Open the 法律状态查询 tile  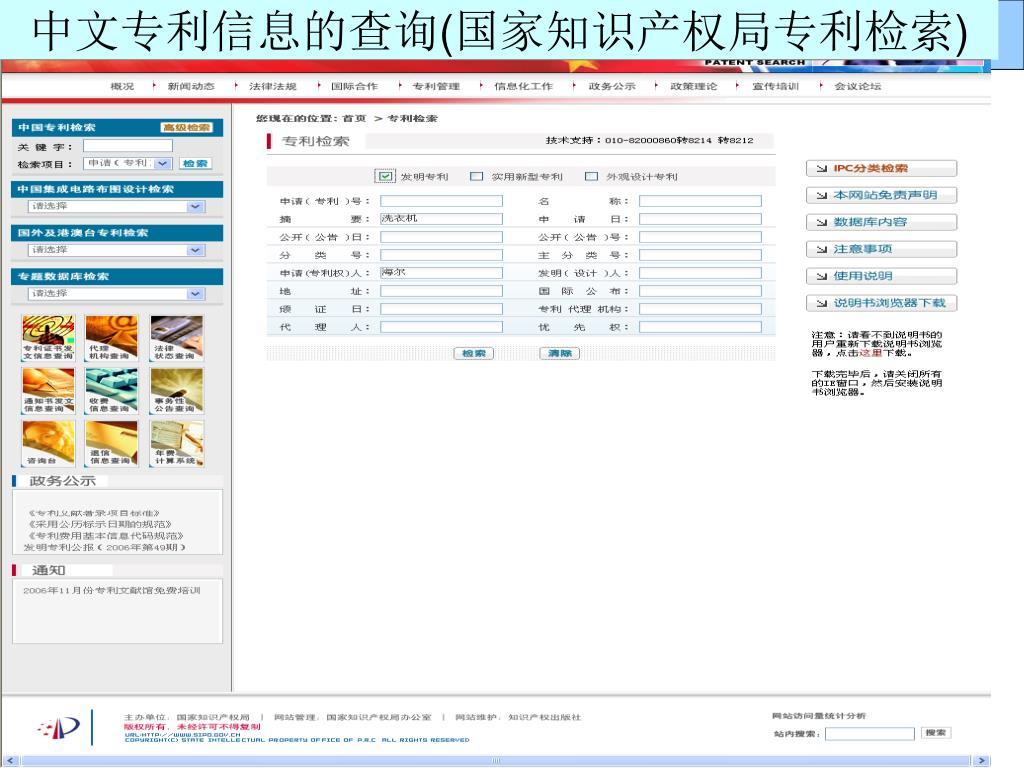tap(176, 338)
